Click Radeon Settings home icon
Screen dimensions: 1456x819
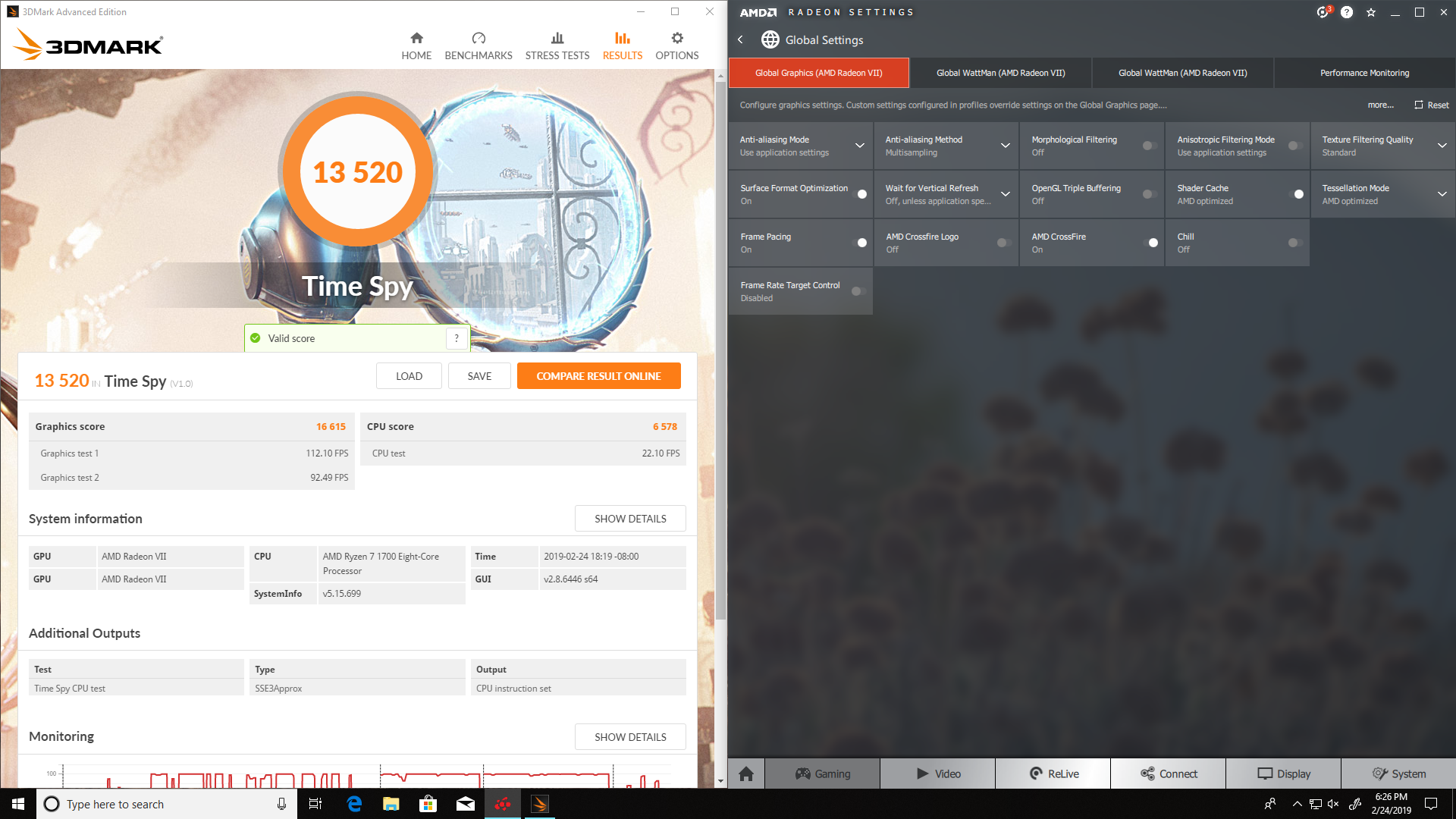[x=746, y=773]
